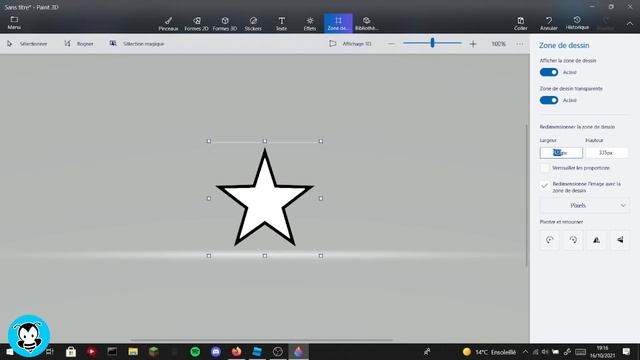Click the Hauteur height input field
Image resolution: width=640 pixels, height=360 pixels.
pyautogui.click(x=607, y=153)
